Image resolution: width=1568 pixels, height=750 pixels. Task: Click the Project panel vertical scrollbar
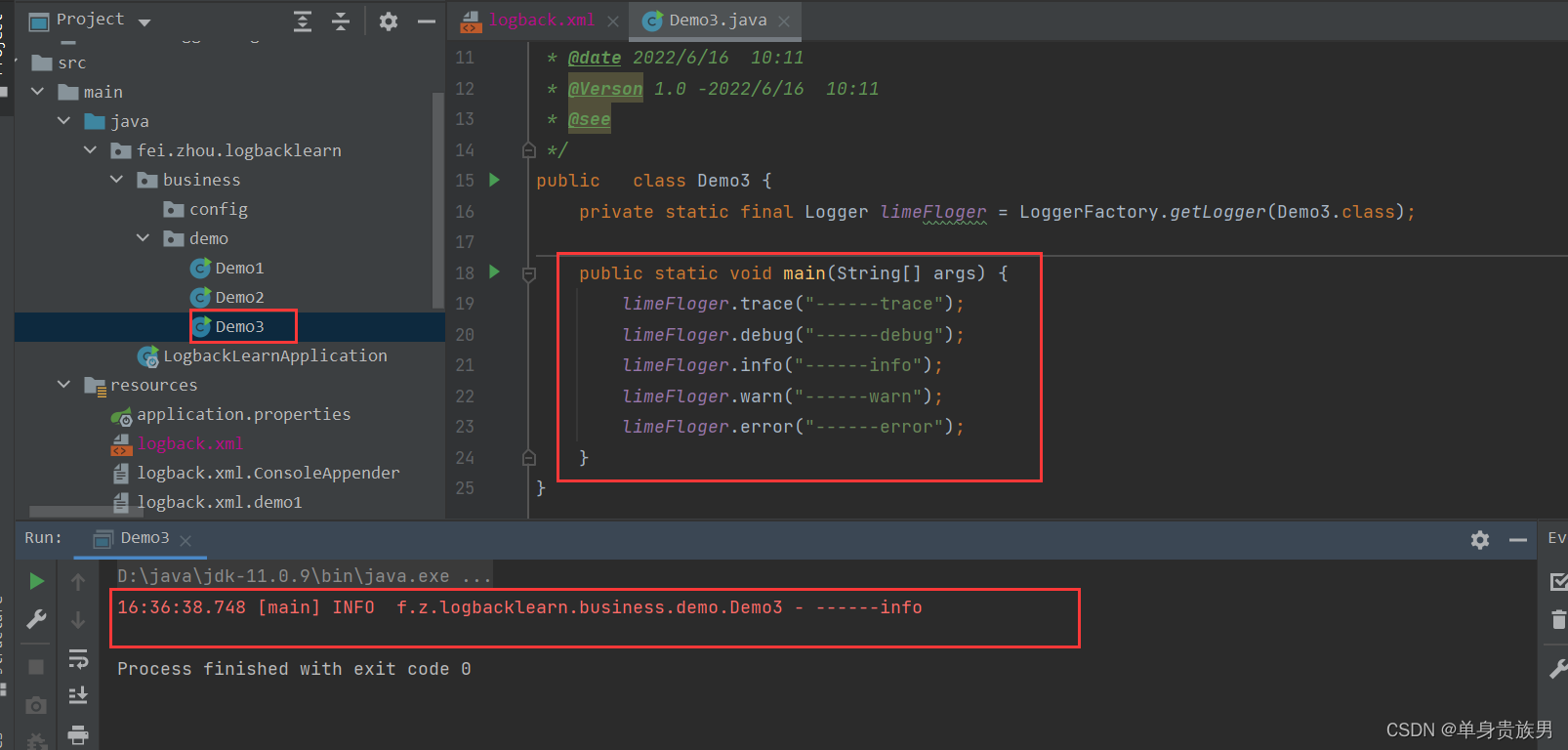437,200
